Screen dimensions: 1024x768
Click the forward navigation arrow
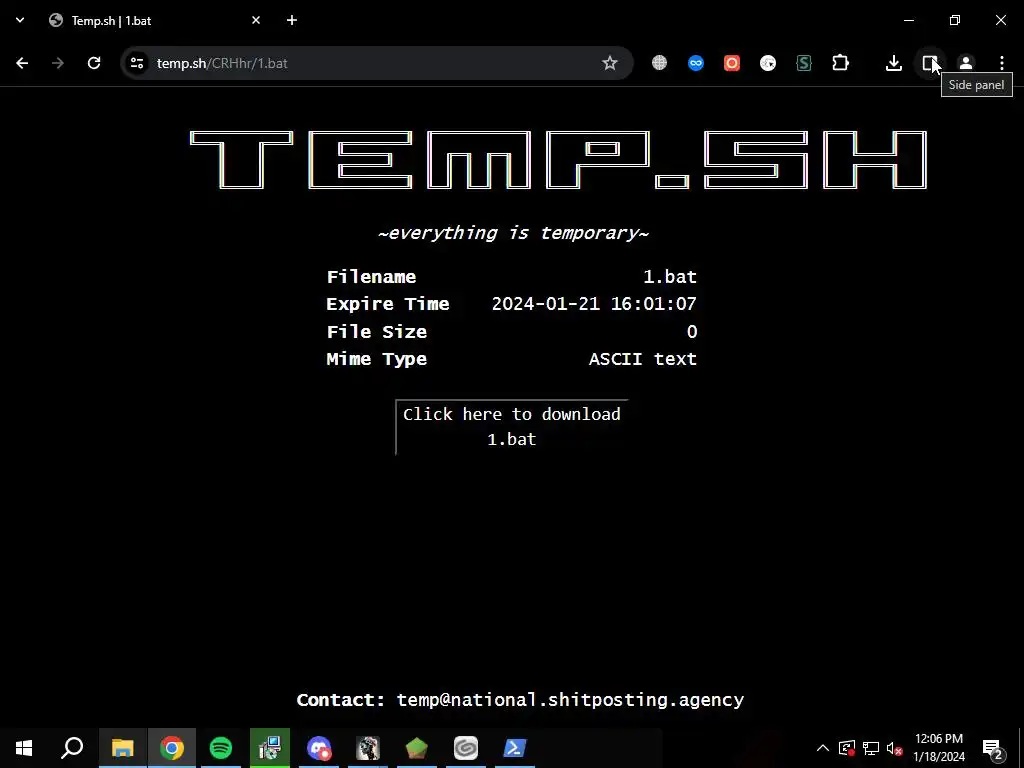pyautogui.click(x=58, y=63)
